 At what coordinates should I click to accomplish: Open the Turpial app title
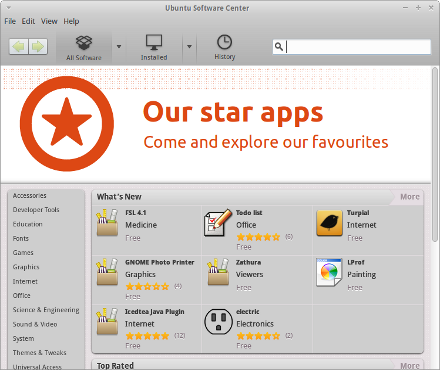pos(358,213)
